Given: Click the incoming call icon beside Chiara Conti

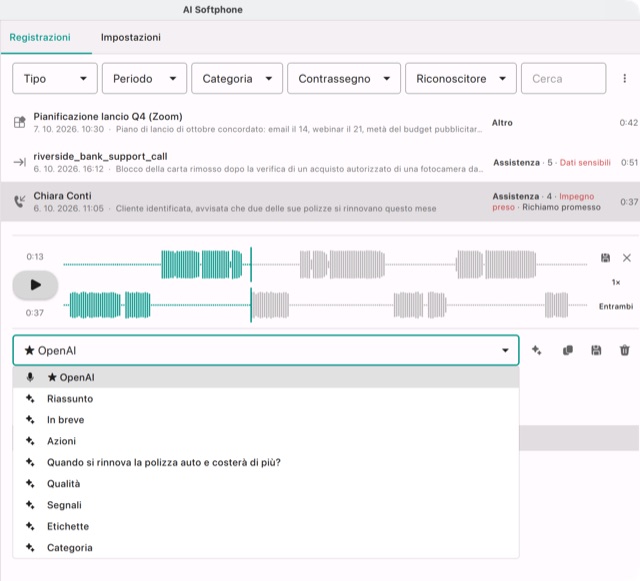Looking at the screenshot, I should pos(19,201).
